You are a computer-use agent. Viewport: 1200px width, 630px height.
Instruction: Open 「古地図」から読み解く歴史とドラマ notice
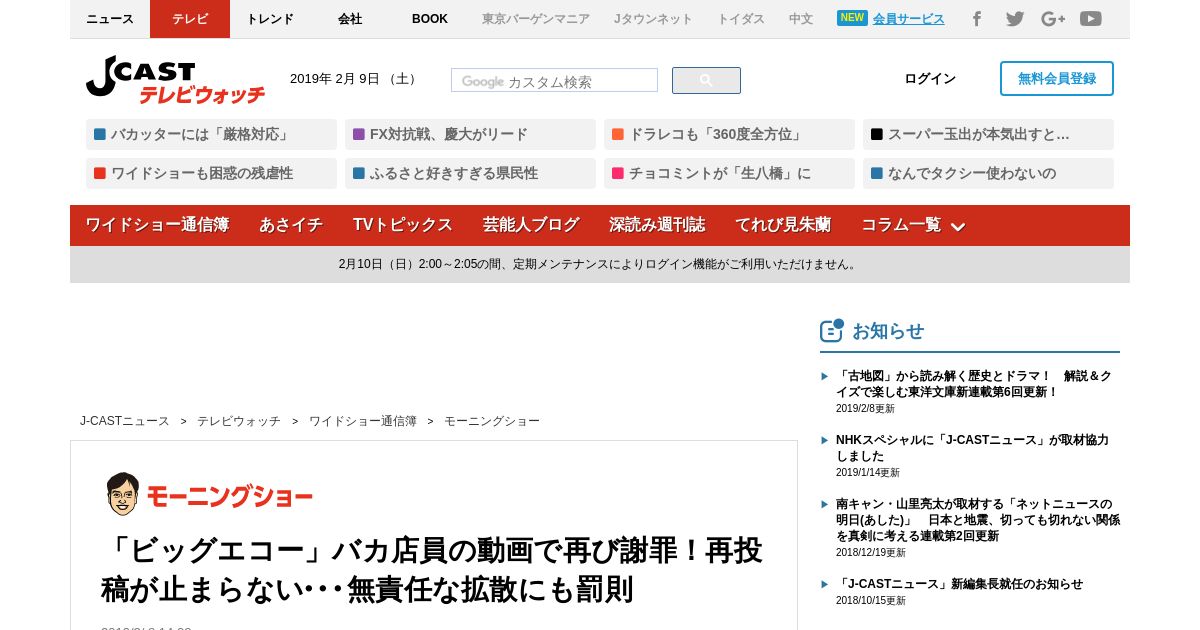[974, 384]
